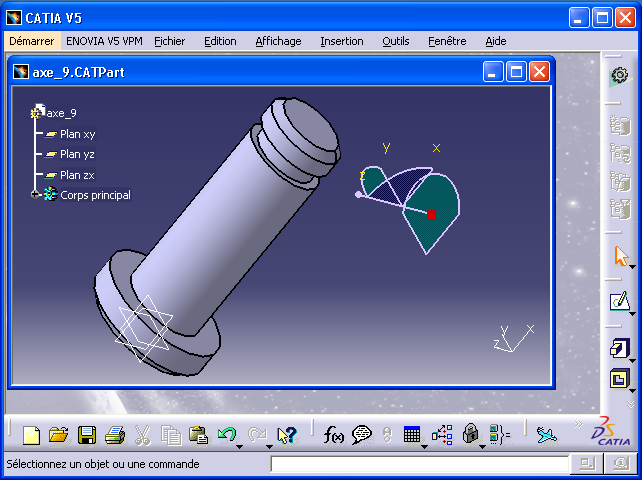This screenshot has width=642, height=480.
Task: Open the padlock icon dropdown arrow
Action: [x=482, y=446]
